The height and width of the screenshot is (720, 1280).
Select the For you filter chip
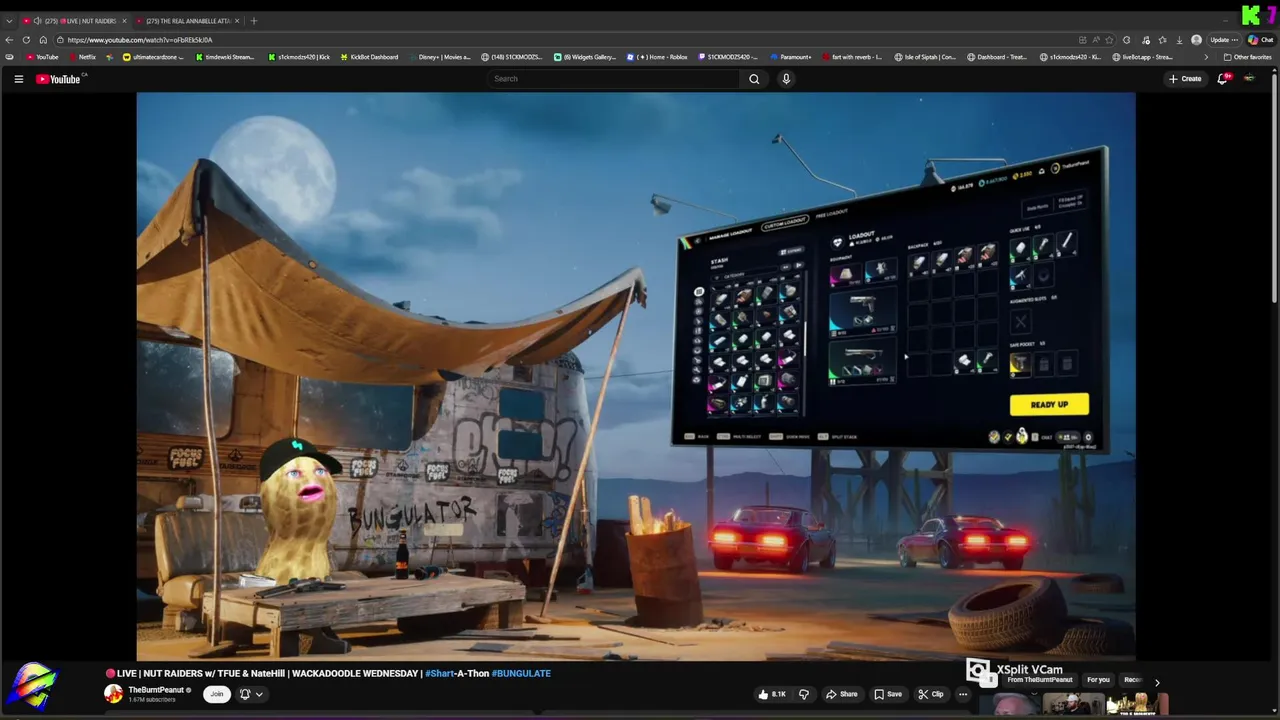[1098, 680]
